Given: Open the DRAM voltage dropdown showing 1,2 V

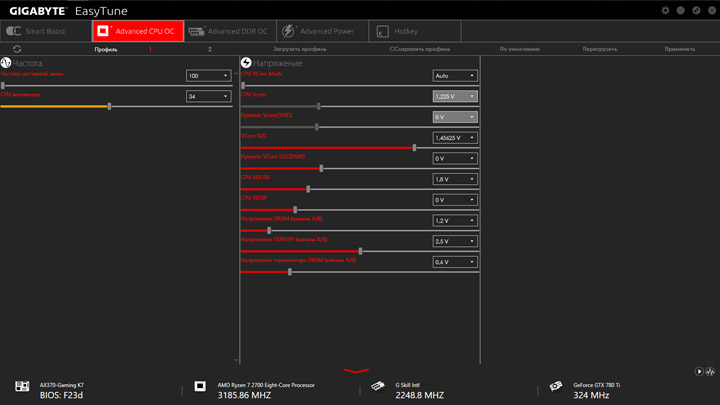Looking at the screenshot, I should pyautogui.click(x=455, y=220).
